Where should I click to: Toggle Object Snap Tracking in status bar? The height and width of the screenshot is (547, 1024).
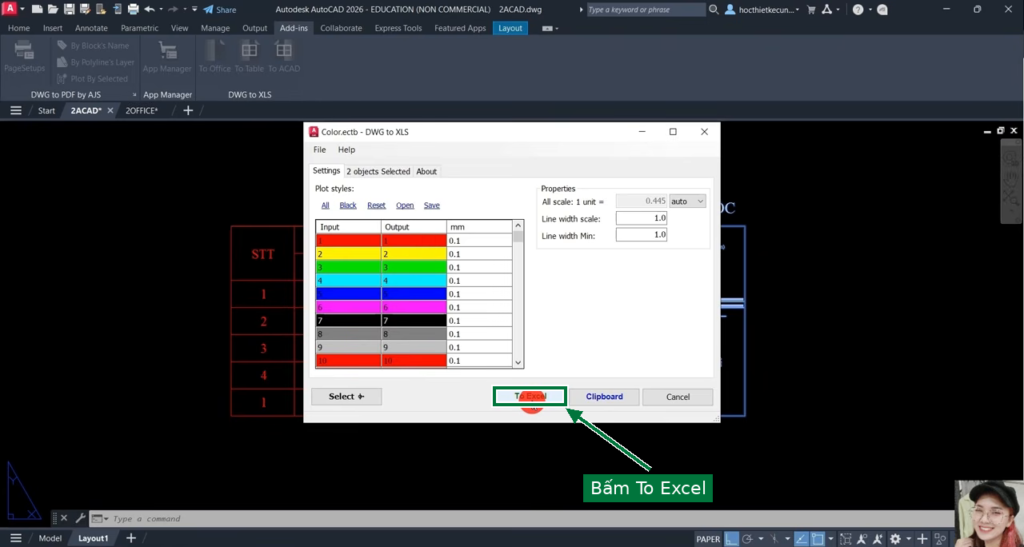pos(801,539)
